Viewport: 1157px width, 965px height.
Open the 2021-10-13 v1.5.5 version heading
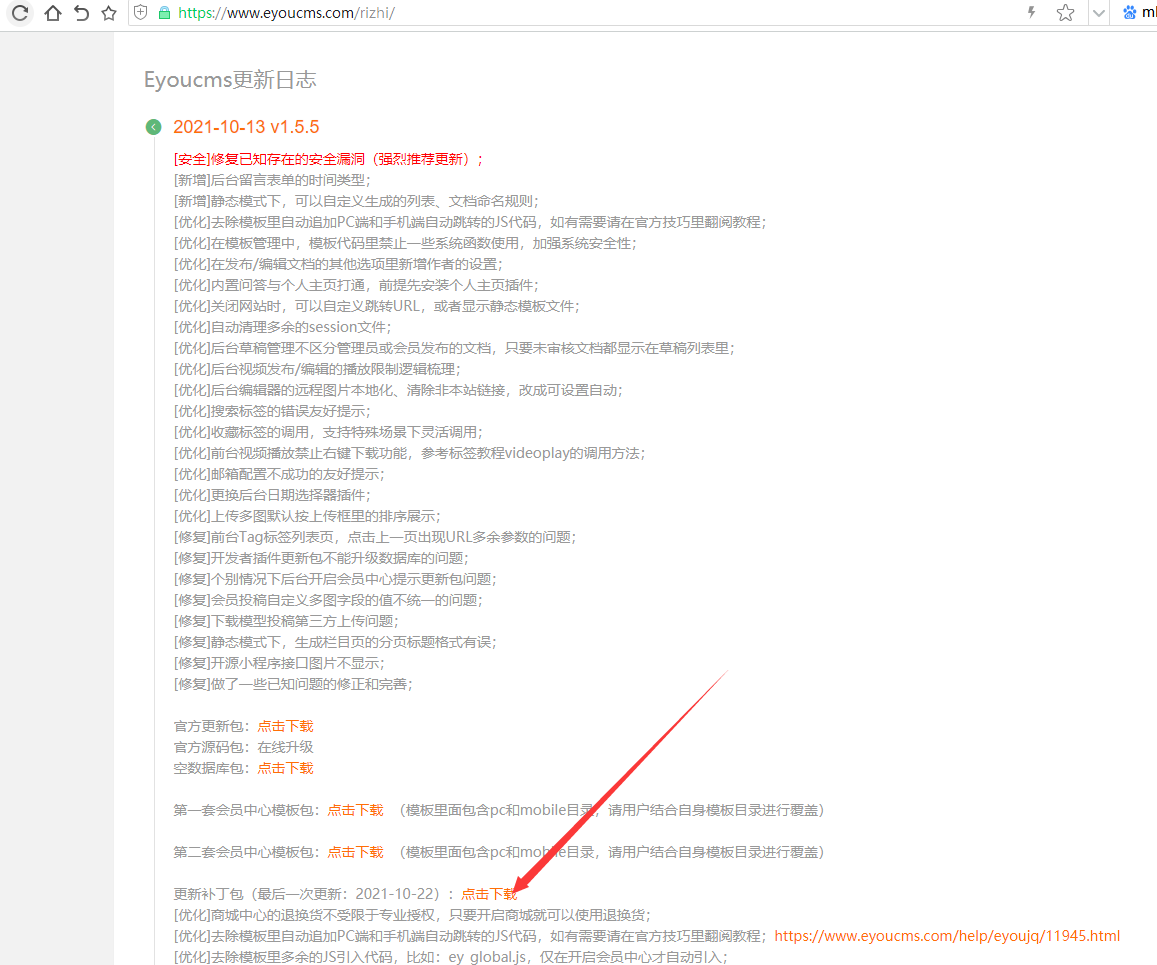(246, 127)
